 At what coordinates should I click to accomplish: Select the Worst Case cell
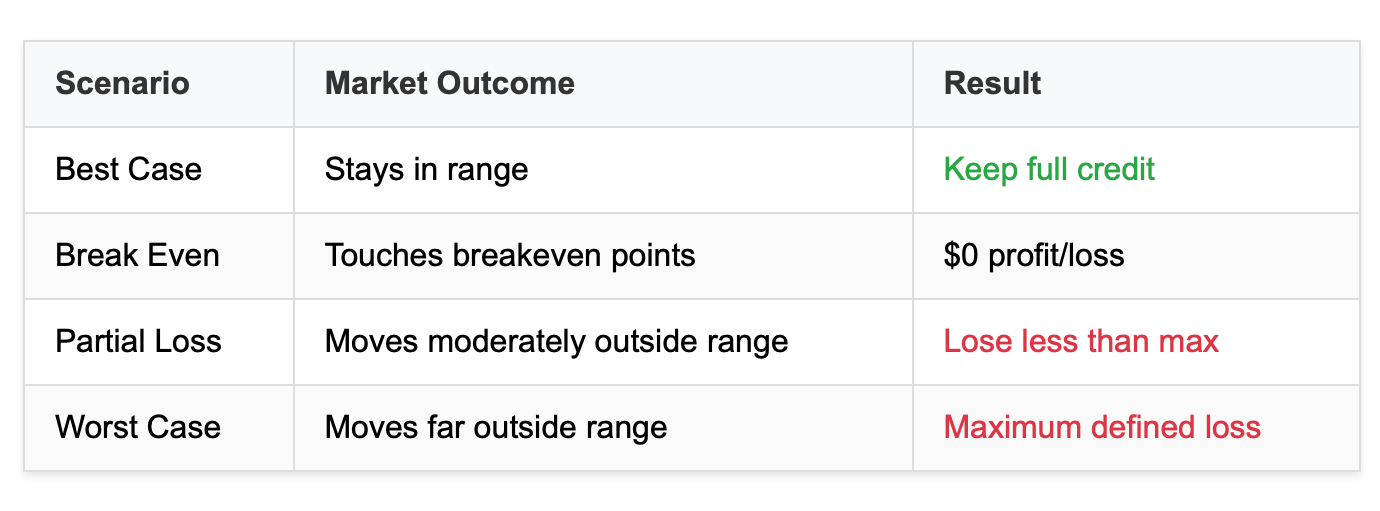tap(159, 428)
